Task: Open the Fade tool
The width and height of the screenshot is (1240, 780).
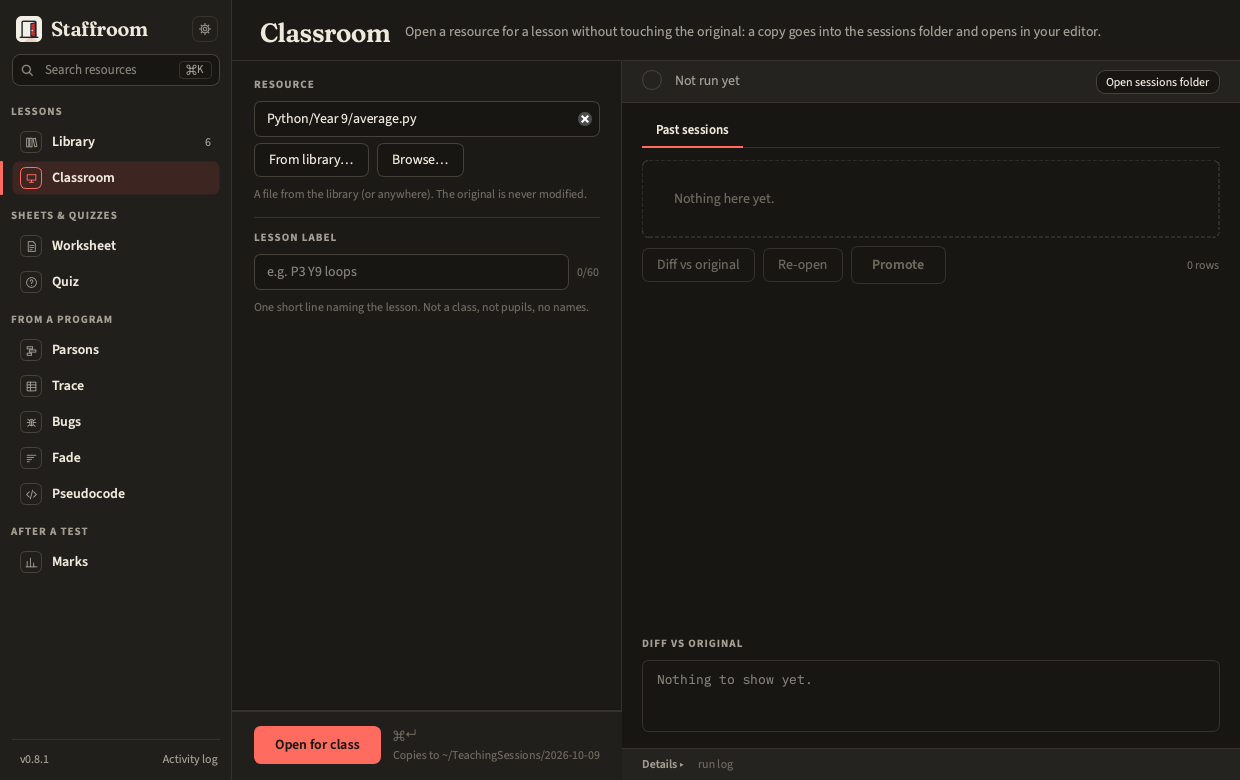Action: click(116, 458)
